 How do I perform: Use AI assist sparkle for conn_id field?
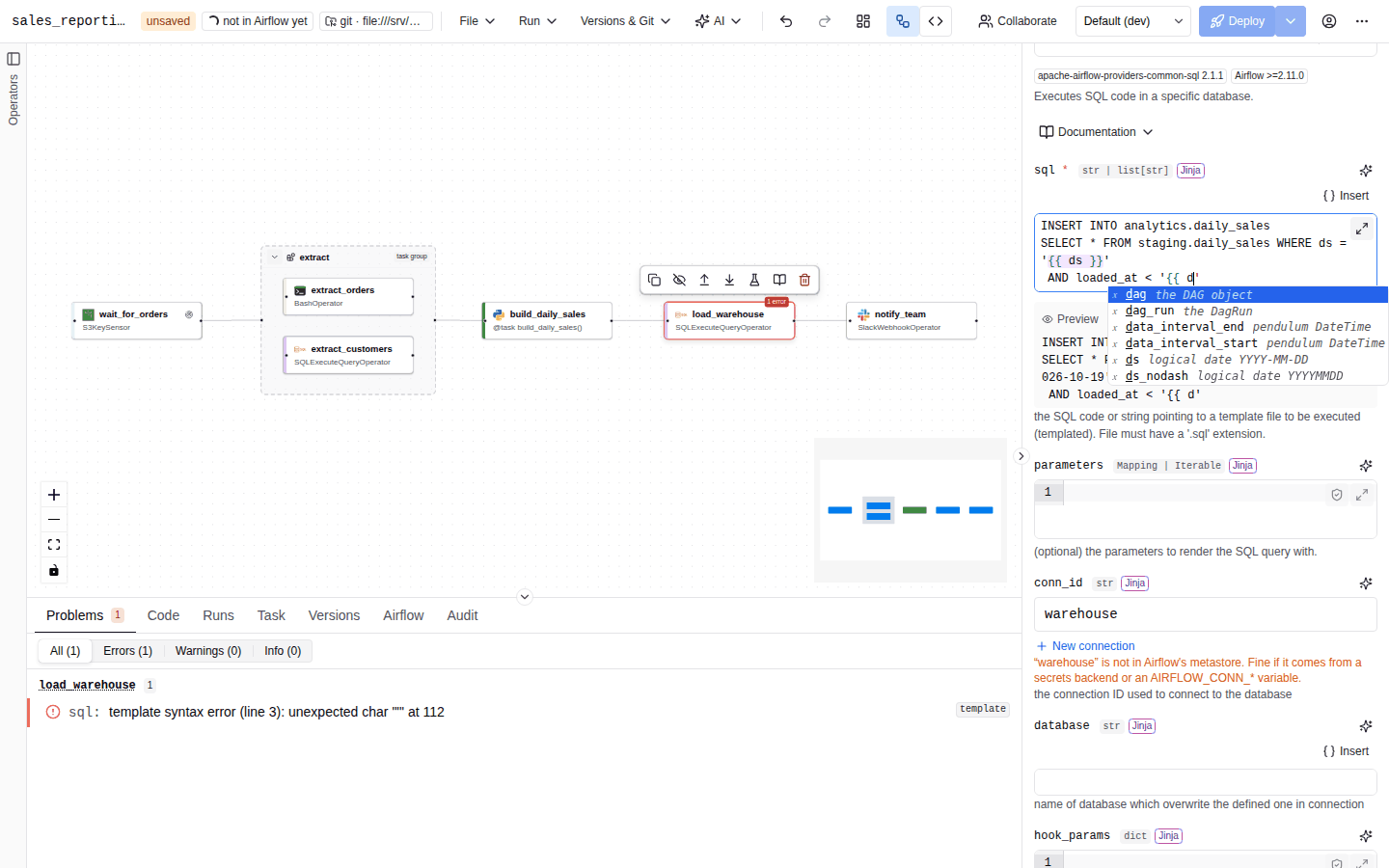pos(1366,583)
